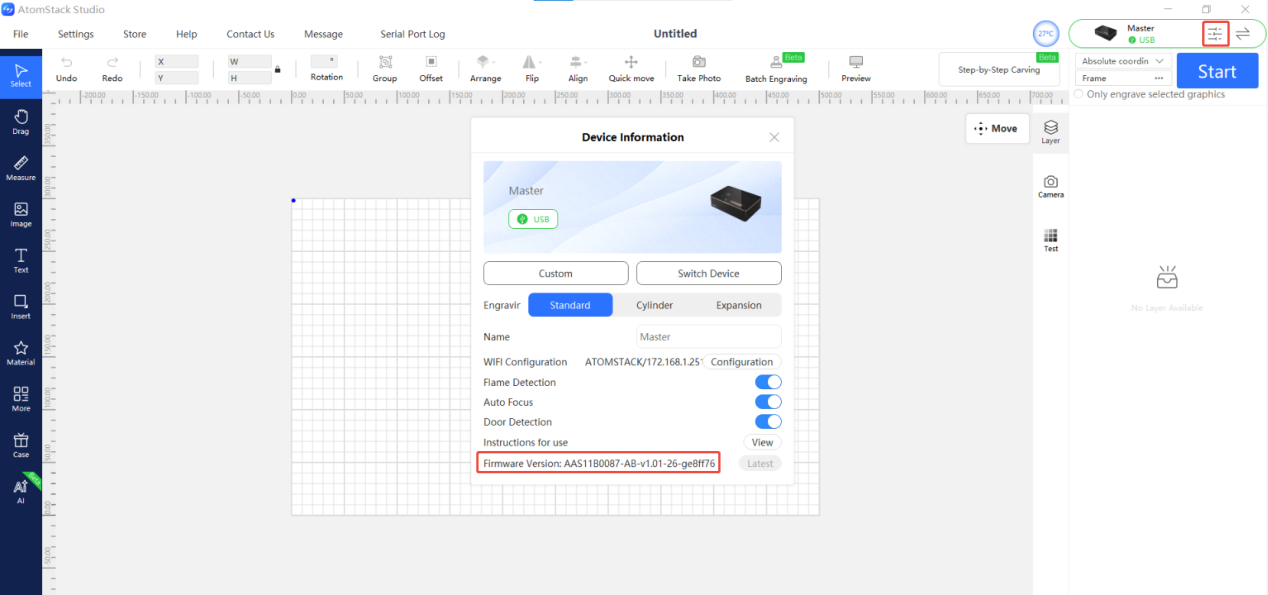Click the temperature indicator badge

tap(1046, 33)
